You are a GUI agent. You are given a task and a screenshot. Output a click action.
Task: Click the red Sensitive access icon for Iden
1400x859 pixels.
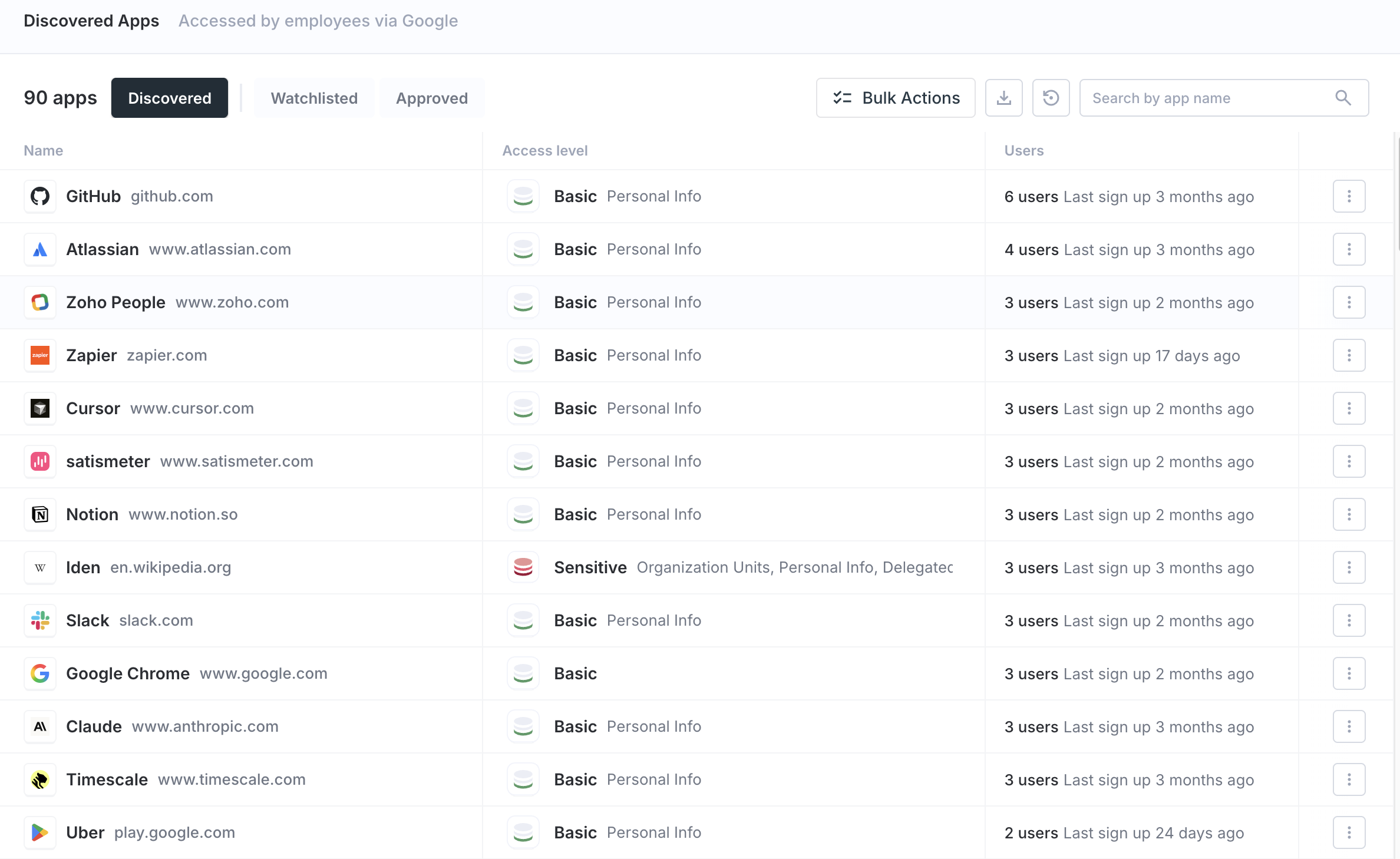(x=523, y=567)
